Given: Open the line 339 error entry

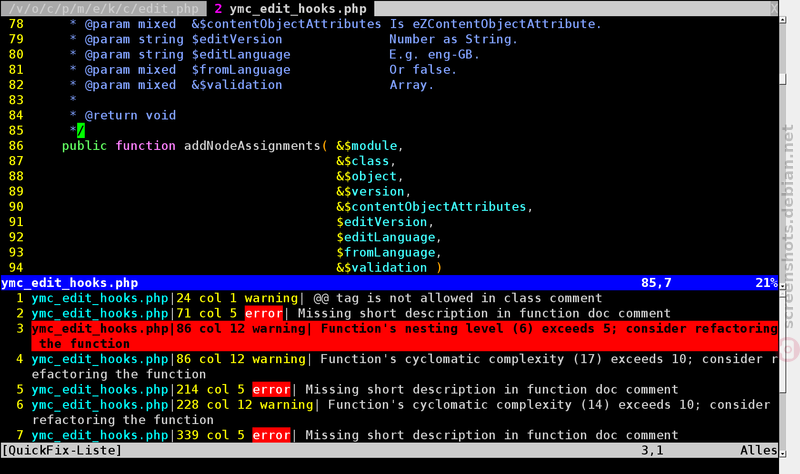Looking at the screenshot, I should [355, 435].
